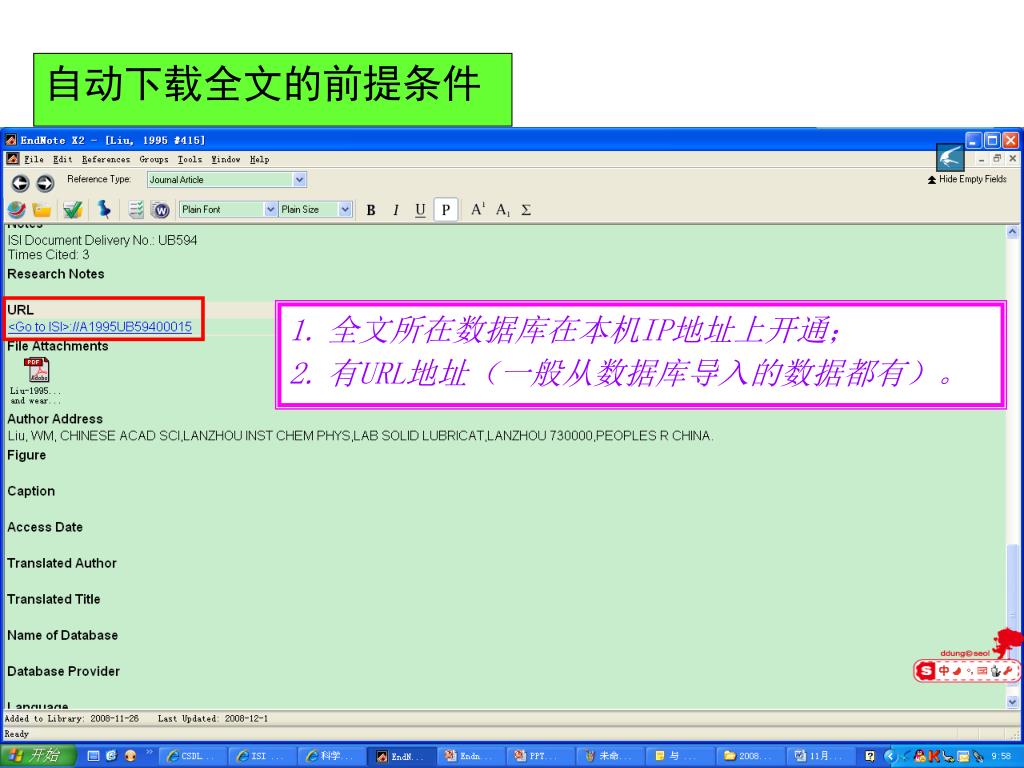1024x768 pixels.
Task: Click Sogou input method S icon
Action: point(925,671)
